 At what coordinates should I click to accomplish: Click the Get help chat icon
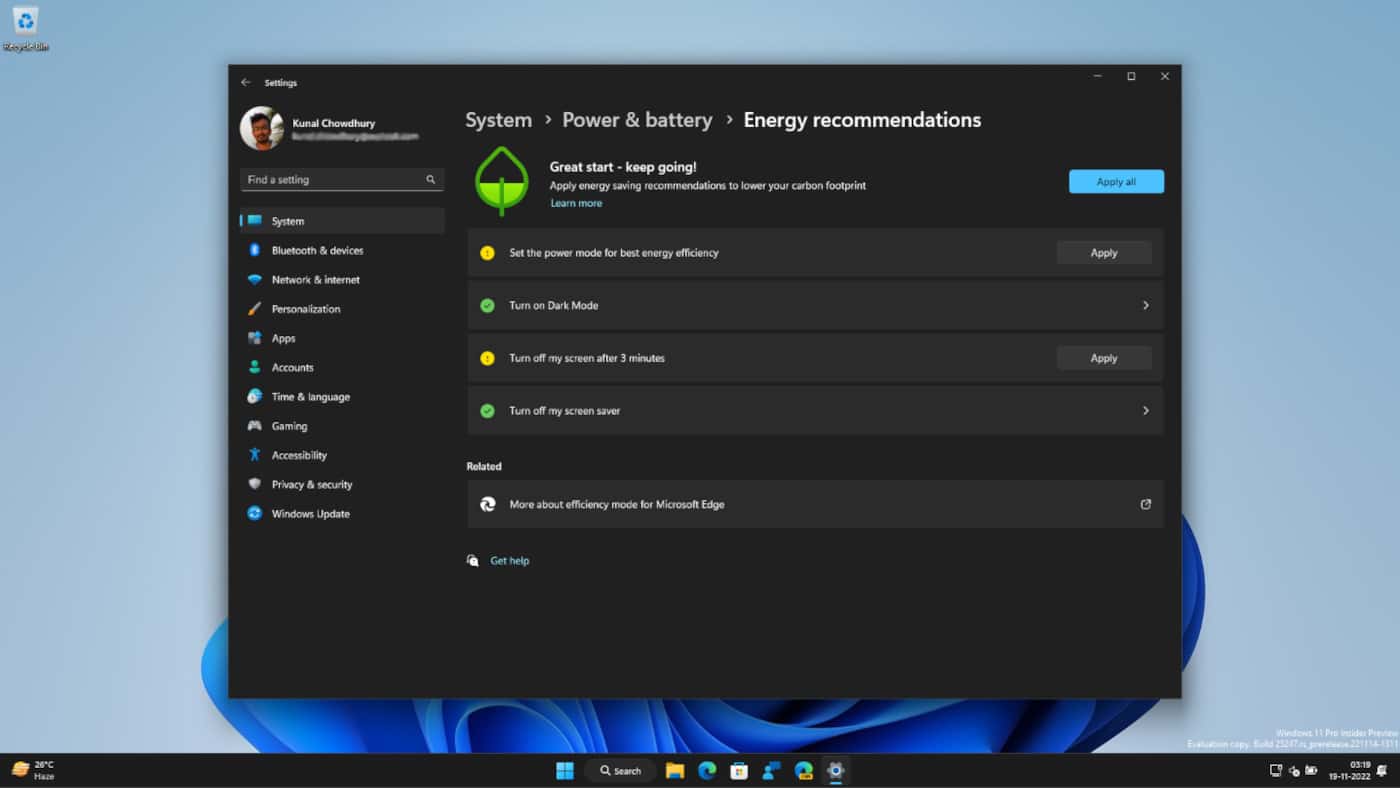pyautogui.click(x=473, y=561)
